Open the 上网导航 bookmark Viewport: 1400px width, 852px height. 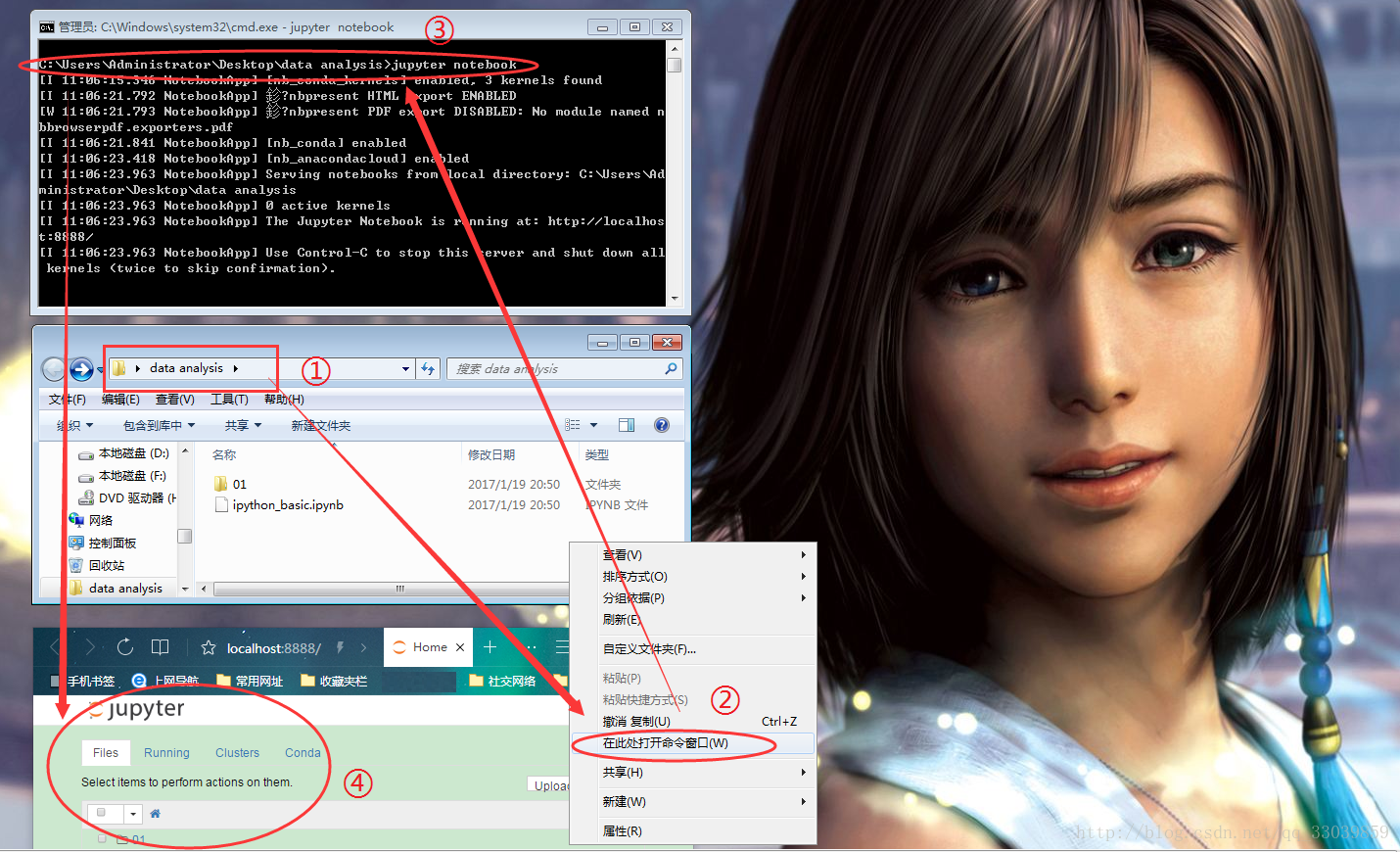(x=165, y=681)
